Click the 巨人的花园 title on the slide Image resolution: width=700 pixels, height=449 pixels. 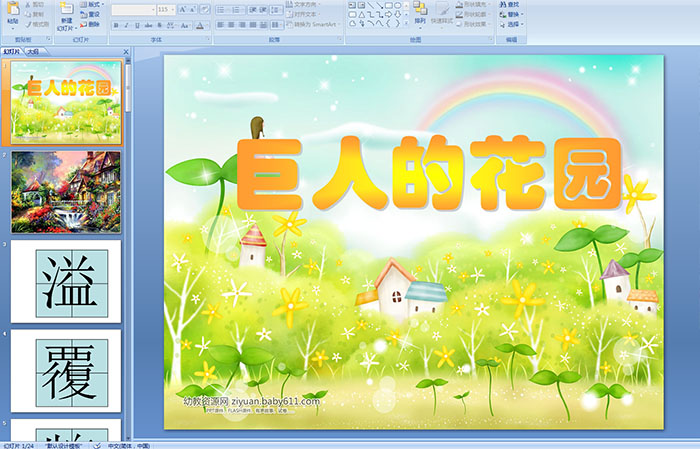(429, 173)
